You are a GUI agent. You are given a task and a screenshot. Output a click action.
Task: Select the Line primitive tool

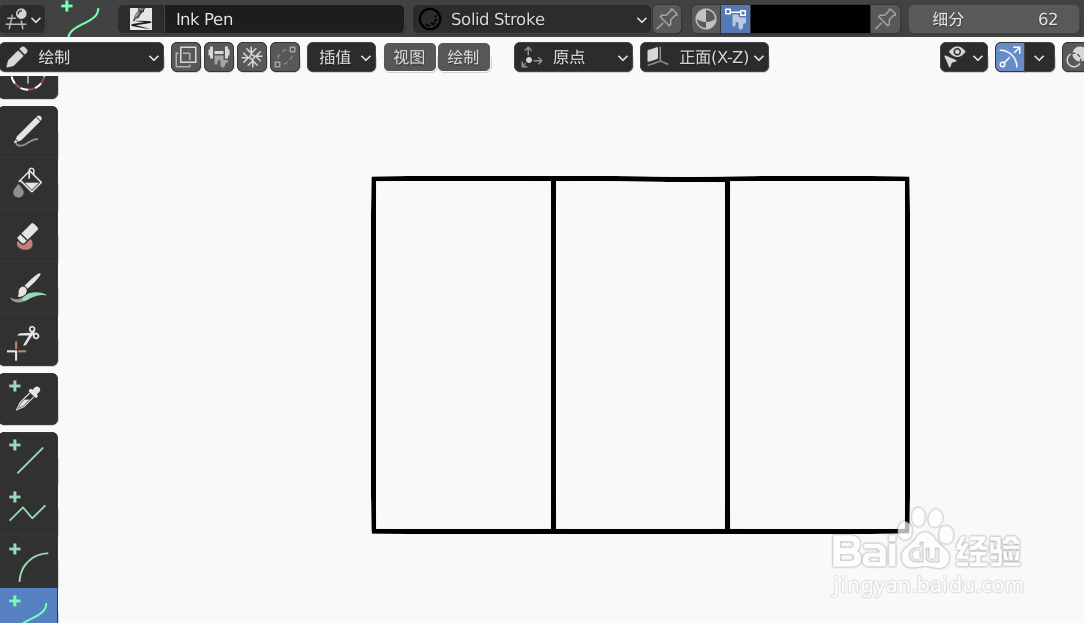pyautogui.click(x=28, y=458)
